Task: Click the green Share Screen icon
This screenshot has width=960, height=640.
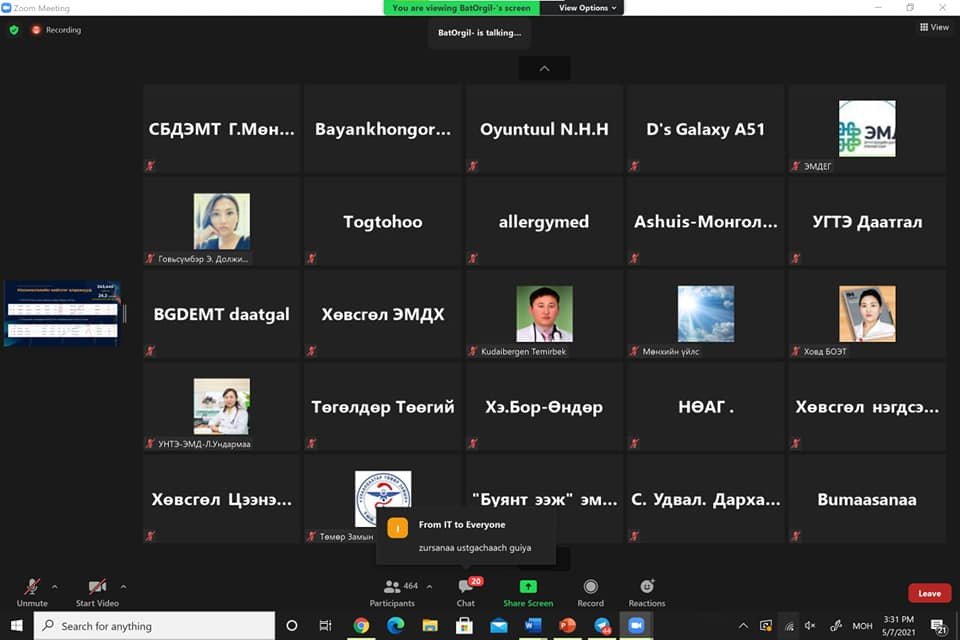Action: pyautogui.click(x=528, y=587)
